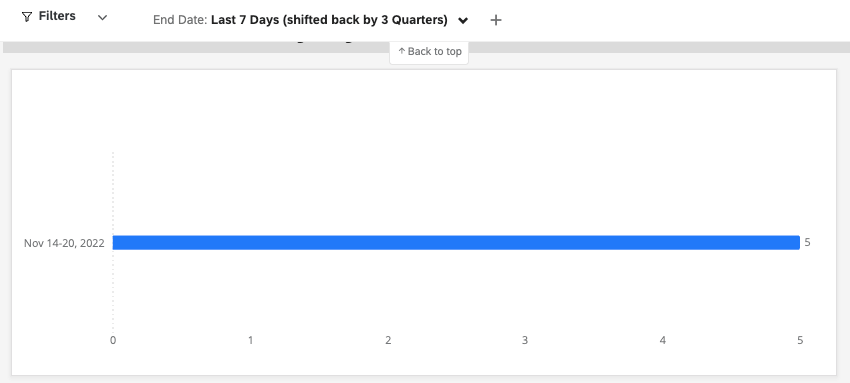This screenshot has width=850, height=383.
Task: Click the 1 tick on the x-axis
Action: coord(250,340)
